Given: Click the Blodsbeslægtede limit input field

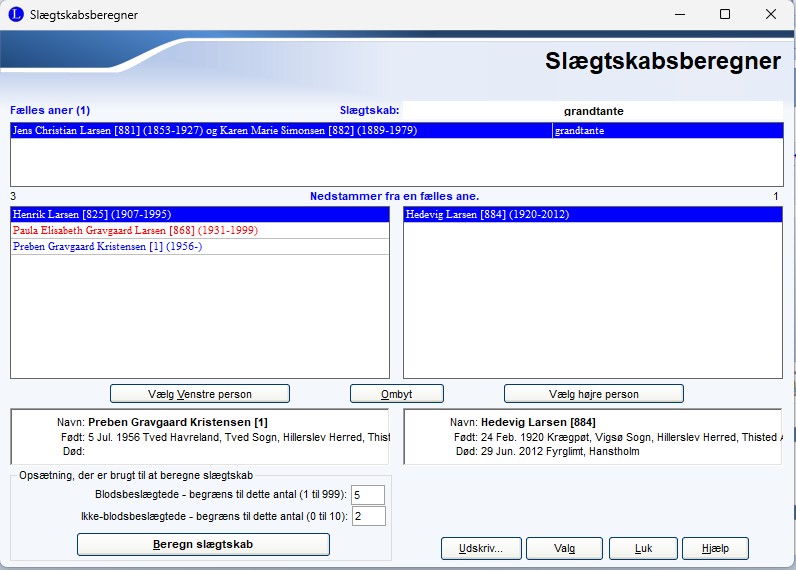Looking at the screenshot, I should coord(368,495).
